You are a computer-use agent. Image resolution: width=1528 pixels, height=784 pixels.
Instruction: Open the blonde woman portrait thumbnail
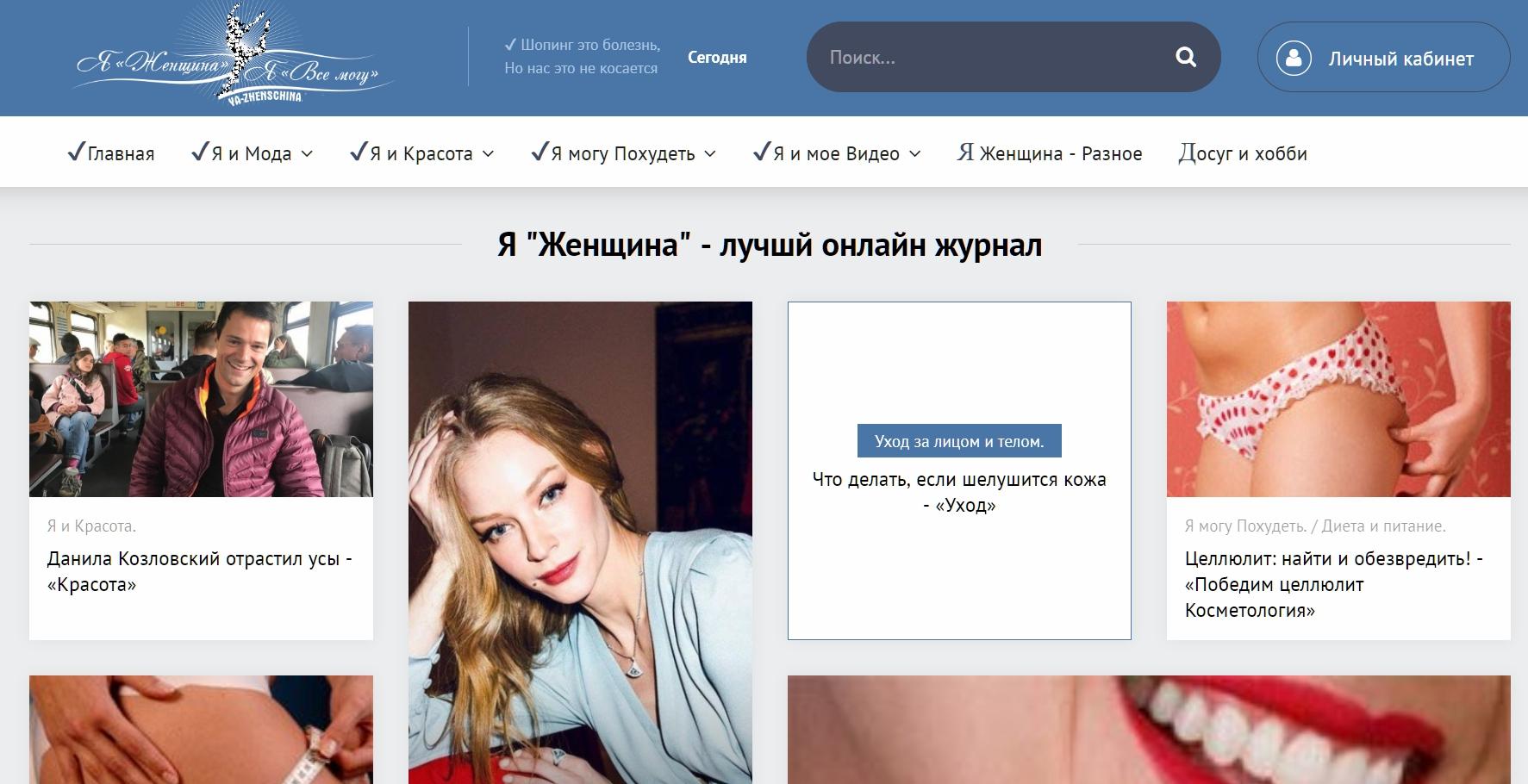pyautogui.click(x=580, y=543)
